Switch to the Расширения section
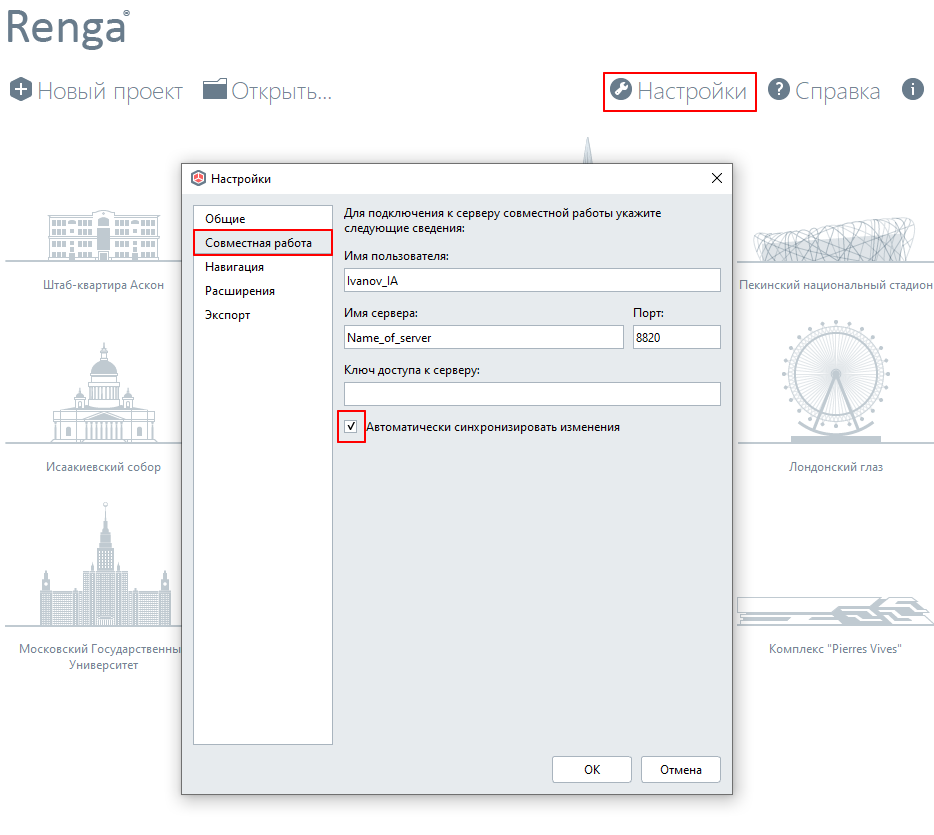Image resolution: width=934 pixels, height=835 pixels. coord(263,291)
